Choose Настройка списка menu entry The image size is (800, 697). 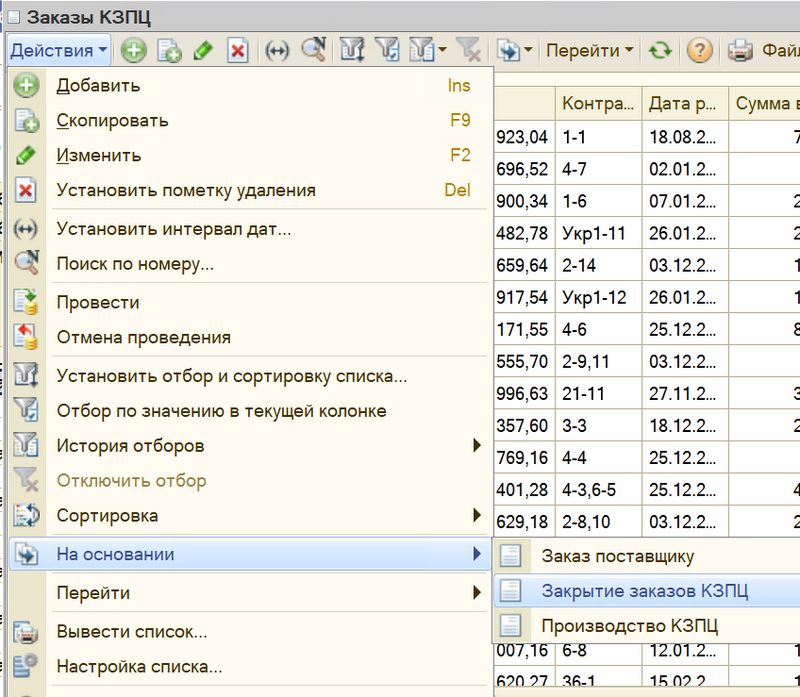(249, 666)
